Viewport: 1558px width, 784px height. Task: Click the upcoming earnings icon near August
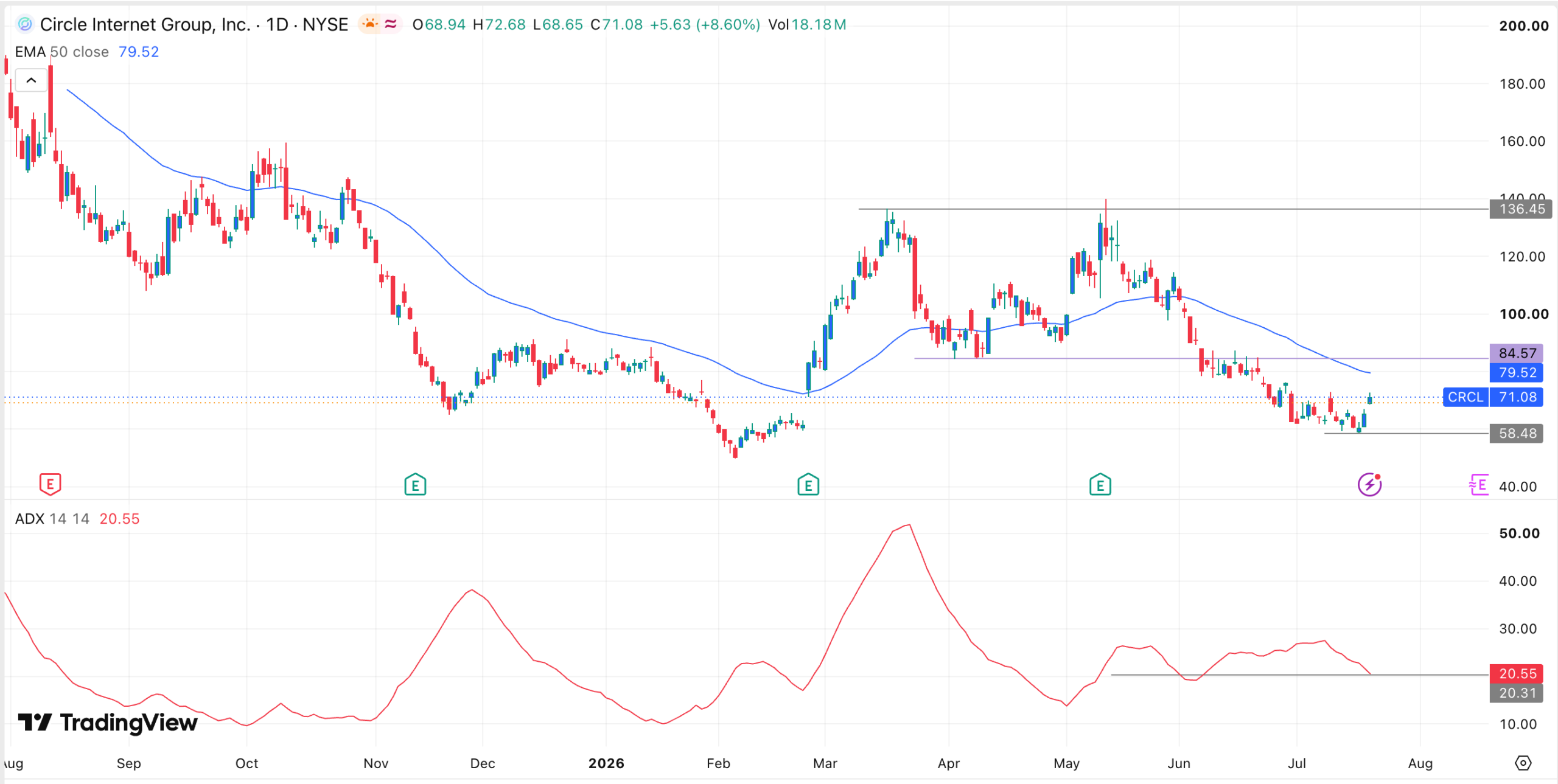point(1478,485)
